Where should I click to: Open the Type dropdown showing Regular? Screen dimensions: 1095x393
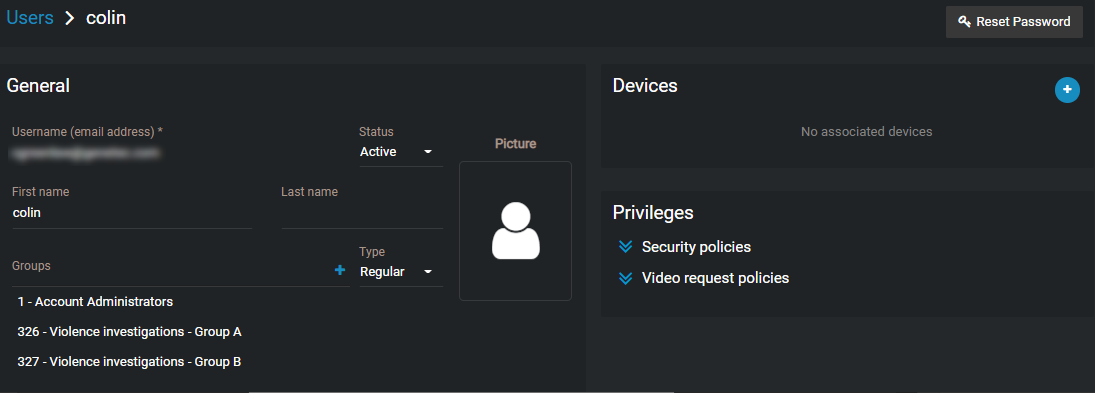point(401,272)
